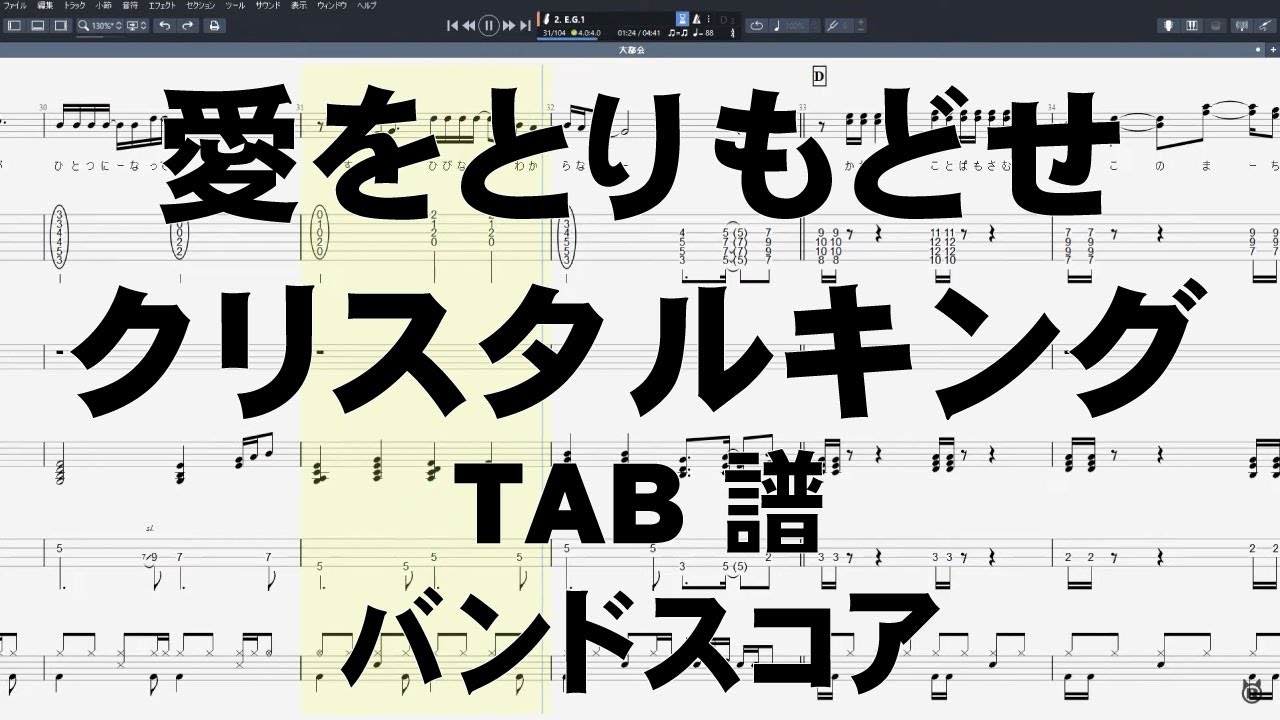Select the current track name 2. E.G.1
1280x720 pixels.
(x=571, y=18)
